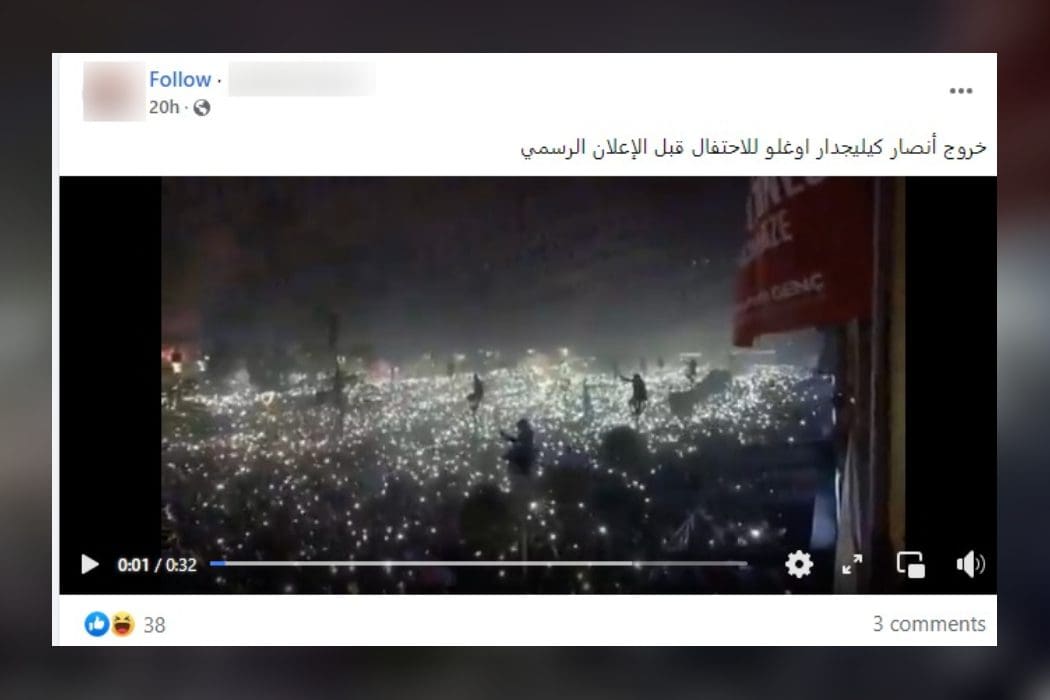Click the Follow link
Image resolution: width=1050 pixels, height=700 pixels.
pos(179,80)
